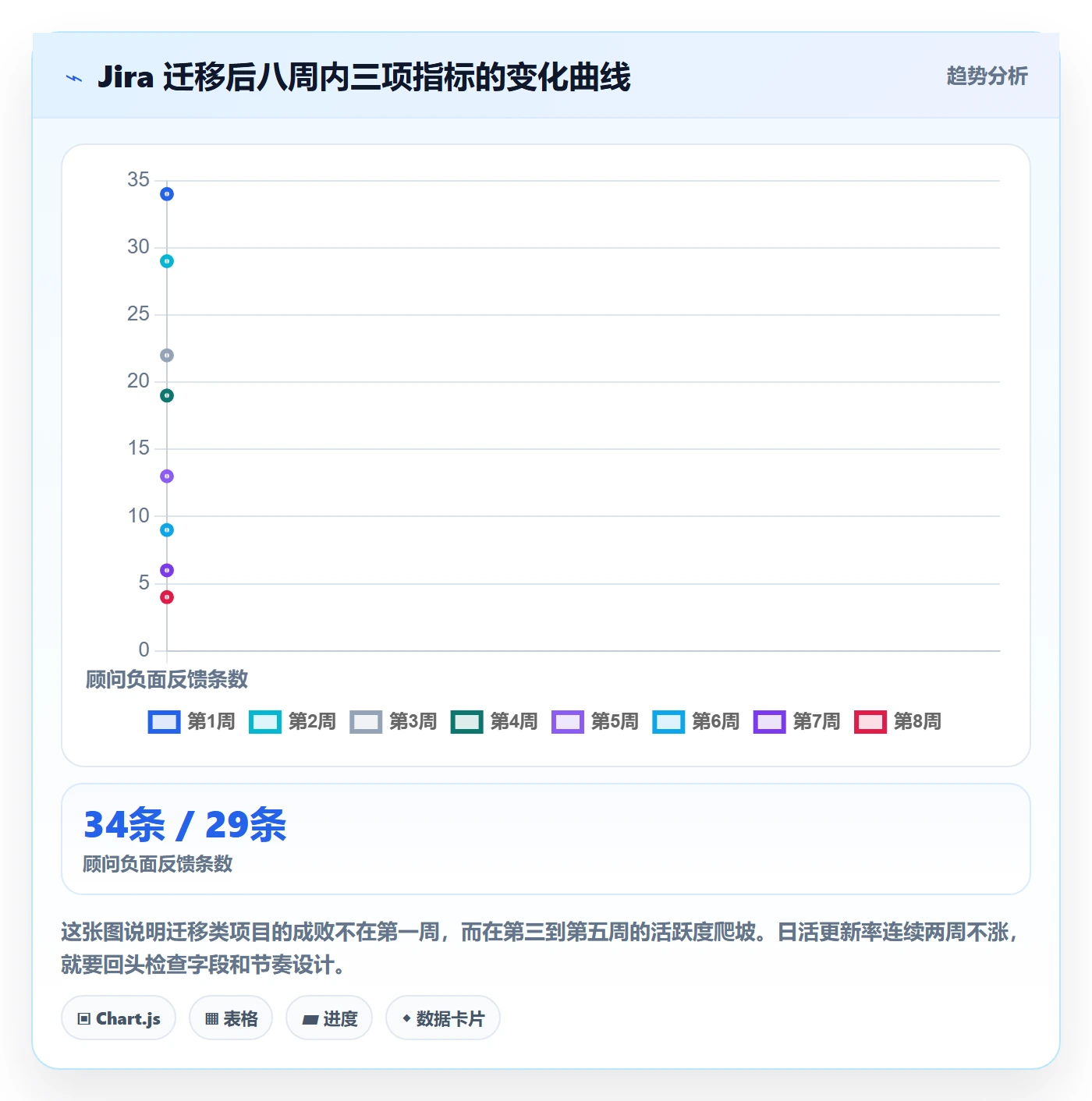Click the grid icon in 表格 tag
Screen dimensions: 1092x1101
[211, 1019]
